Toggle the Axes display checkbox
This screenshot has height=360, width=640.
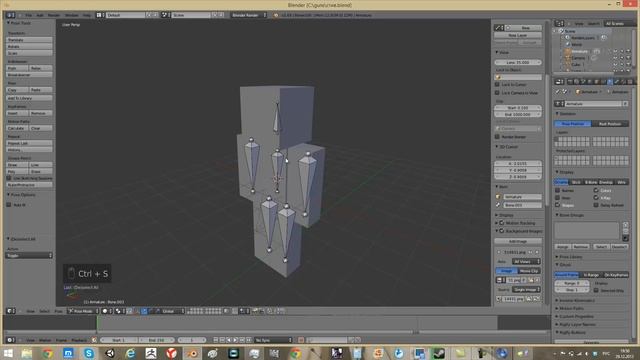click(558, 198)
